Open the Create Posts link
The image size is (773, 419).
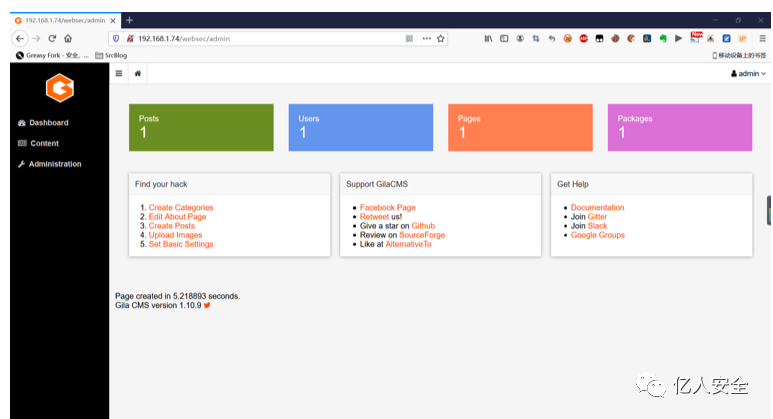[172, 226]
